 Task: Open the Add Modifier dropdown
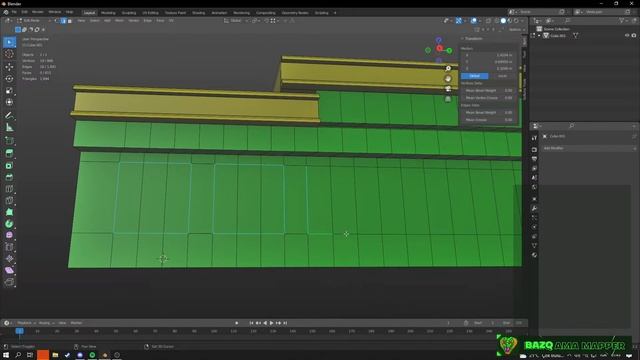point(589,148)
